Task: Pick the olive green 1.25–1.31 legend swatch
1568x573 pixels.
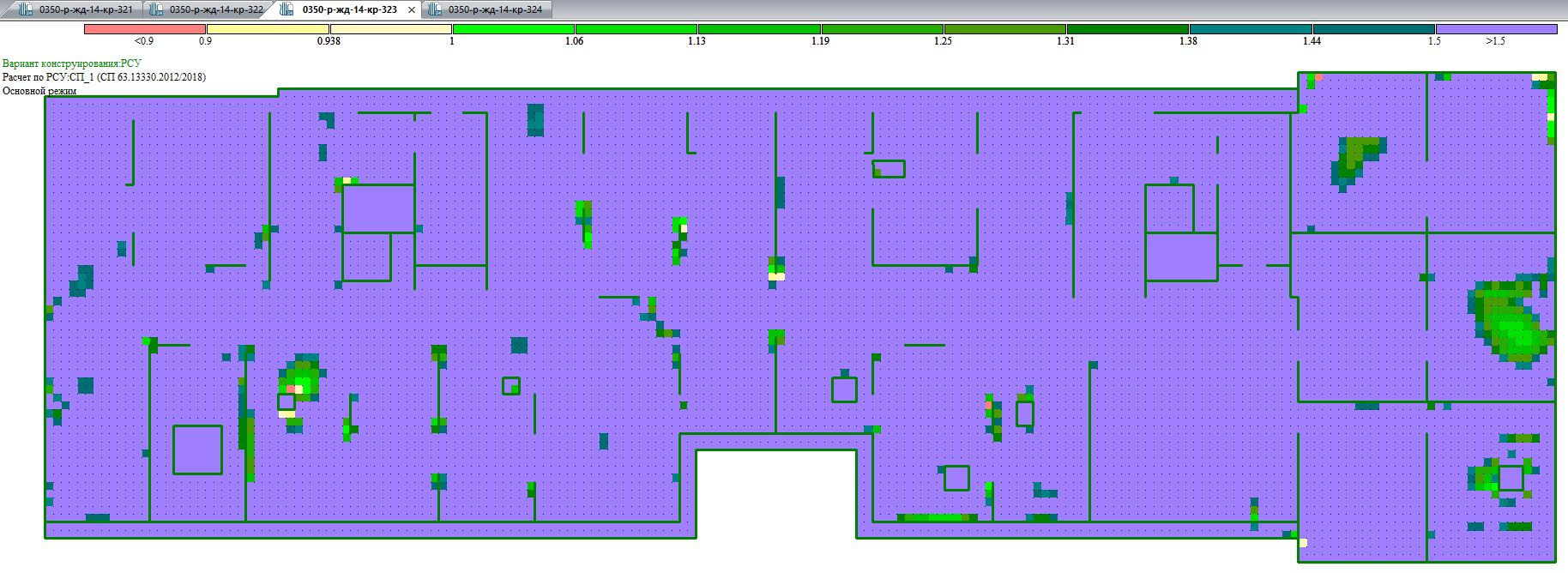Action: pos(1005,29)
